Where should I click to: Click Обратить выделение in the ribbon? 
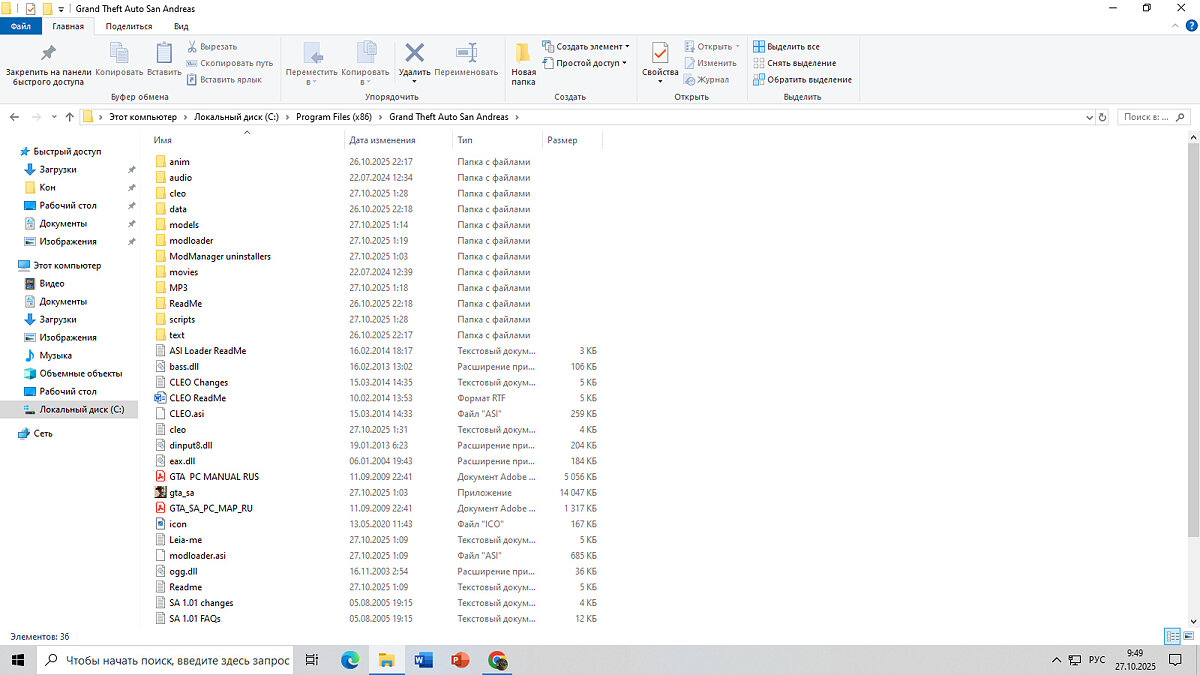point(808,80)
